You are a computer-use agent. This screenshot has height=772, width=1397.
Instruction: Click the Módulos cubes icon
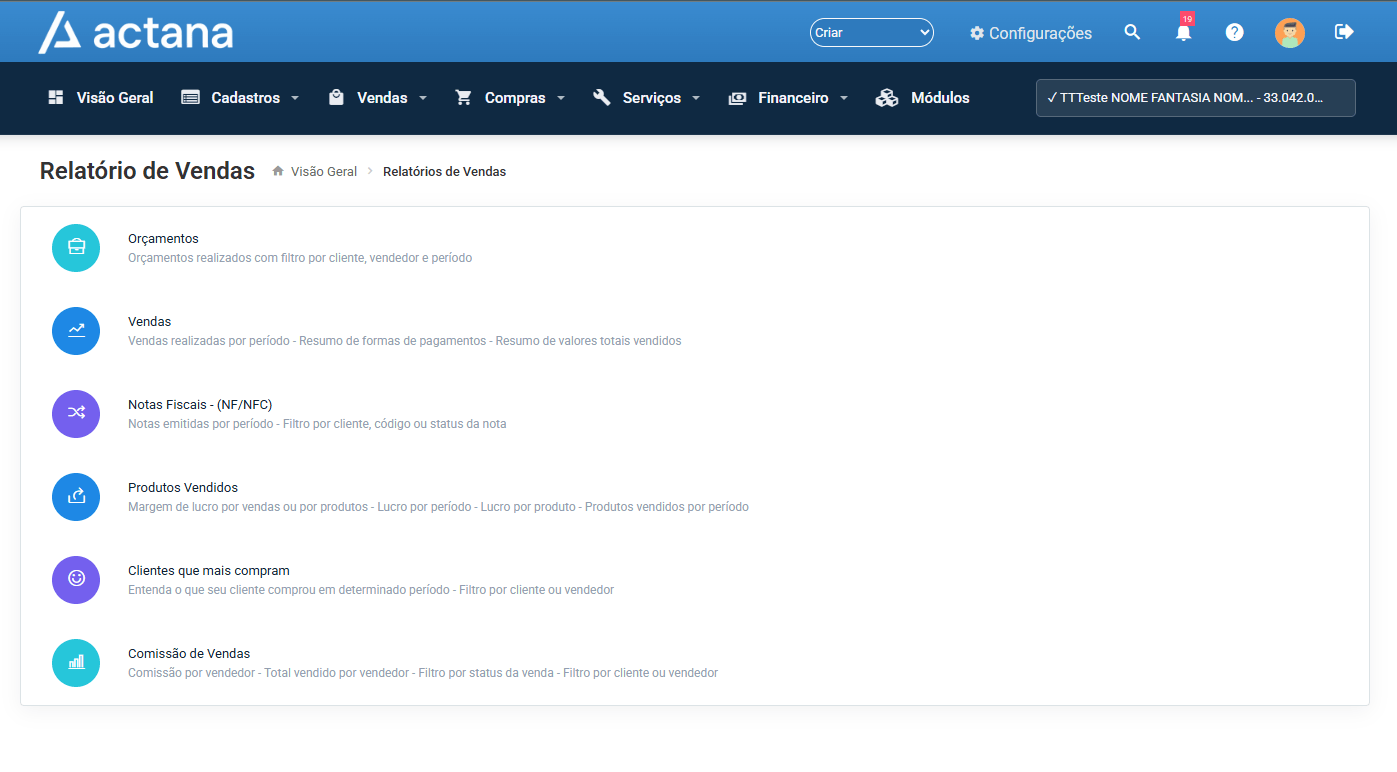[x=887, y=98]
